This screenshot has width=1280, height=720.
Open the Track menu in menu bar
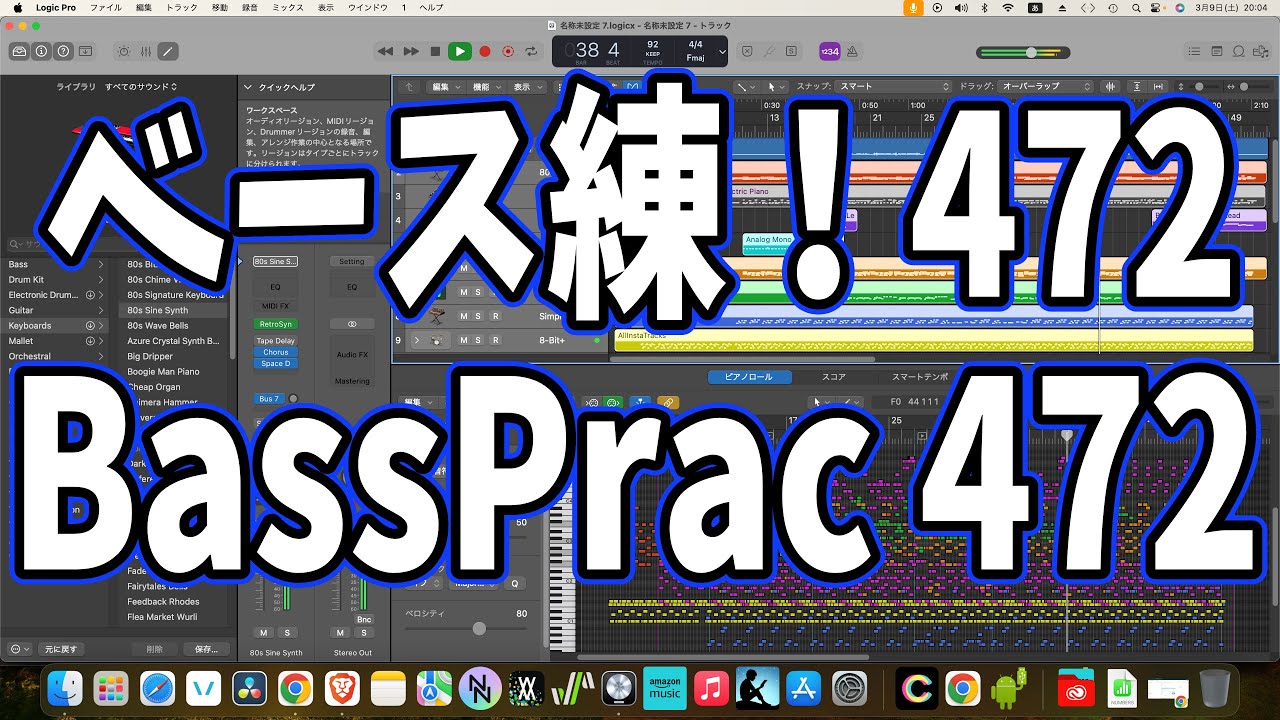tap(181, 8)
